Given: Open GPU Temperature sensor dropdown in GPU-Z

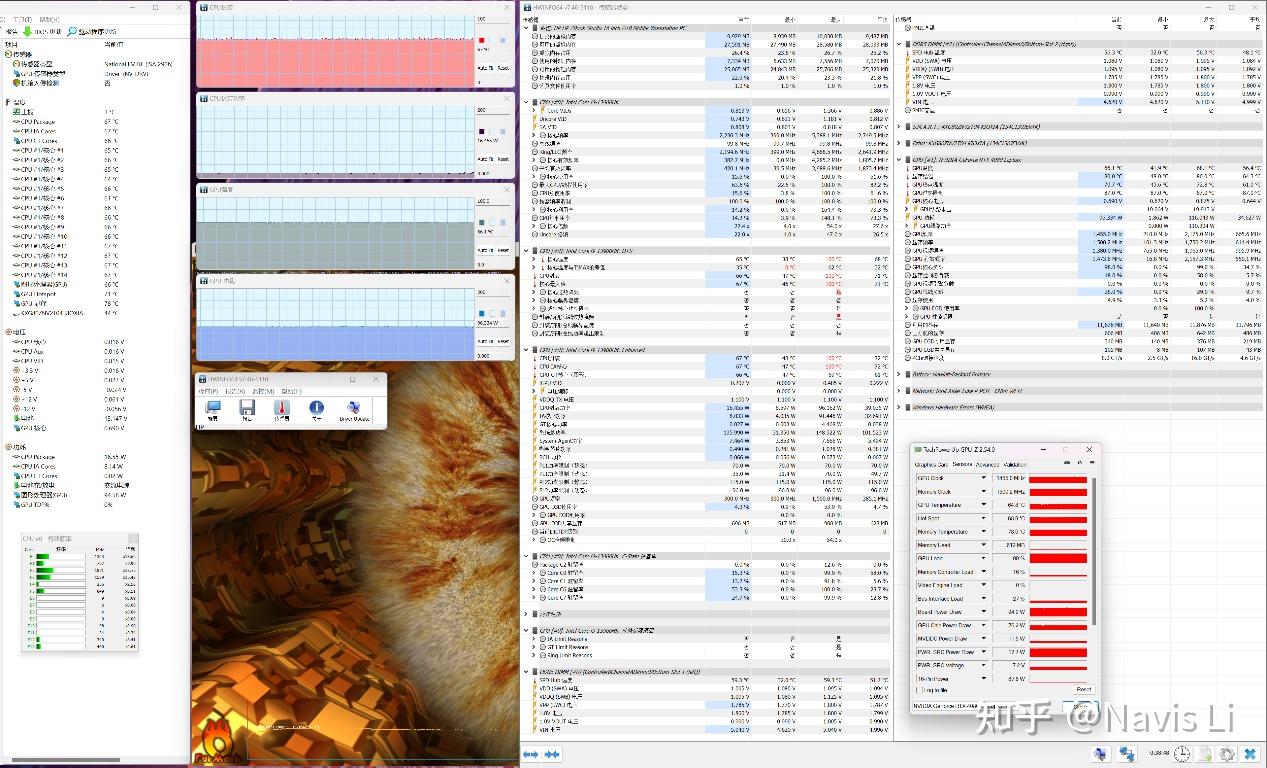Looking at the screenshot, I should click(x=983, y=505).
